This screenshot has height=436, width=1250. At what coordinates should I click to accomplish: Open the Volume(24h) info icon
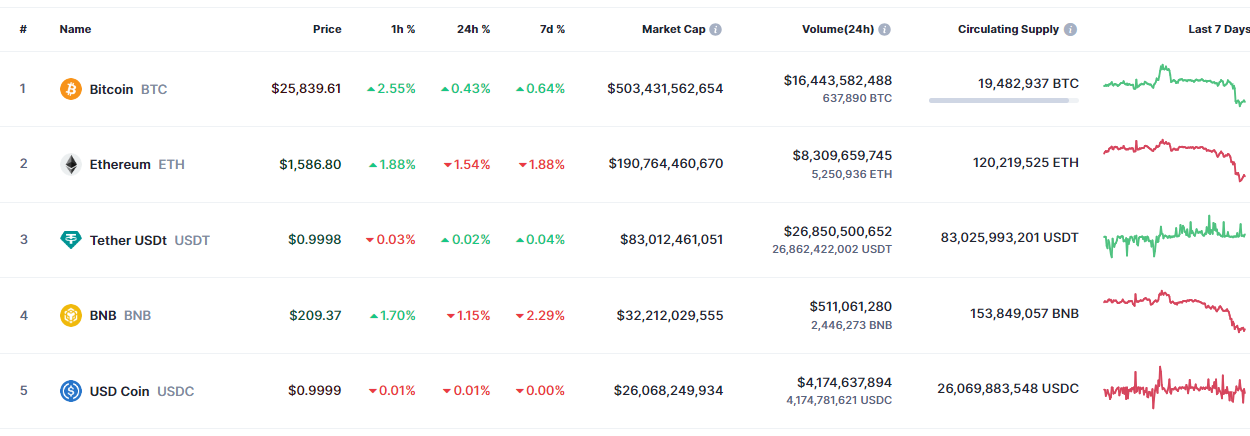click(885, 30)
